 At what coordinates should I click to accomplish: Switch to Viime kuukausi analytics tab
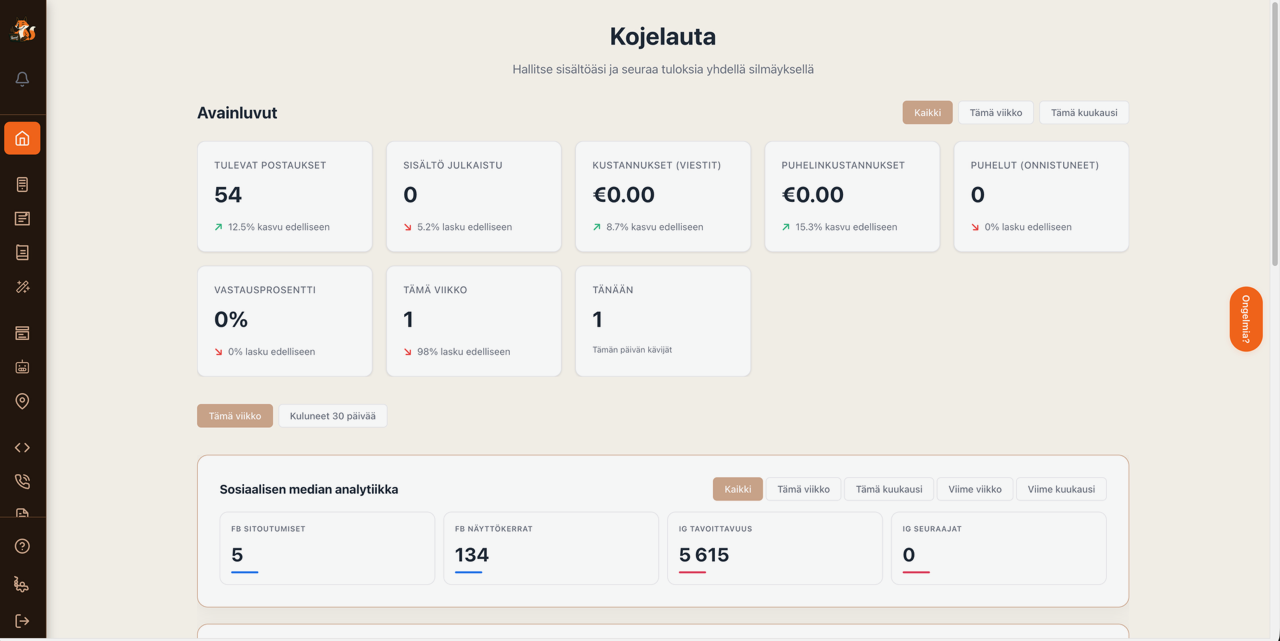pos(1061,488)
